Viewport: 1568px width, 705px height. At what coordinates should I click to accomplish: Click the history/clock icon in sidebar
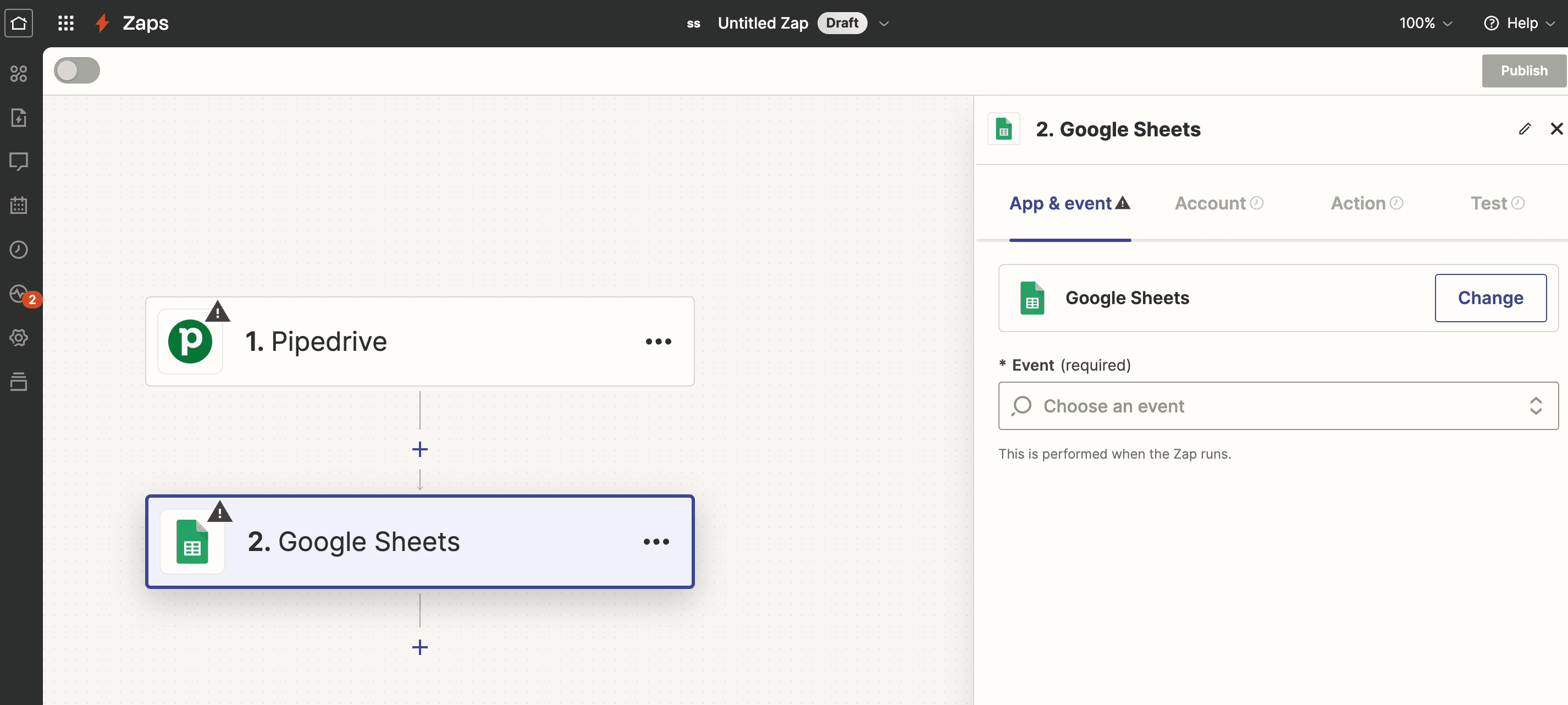[21, 249]
